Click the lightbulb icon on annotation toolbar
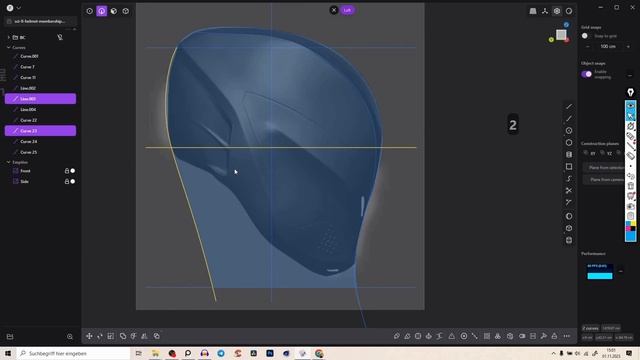The height and width of the screenshot is (360, 640). pyautogui.click(x=631, y=92)
